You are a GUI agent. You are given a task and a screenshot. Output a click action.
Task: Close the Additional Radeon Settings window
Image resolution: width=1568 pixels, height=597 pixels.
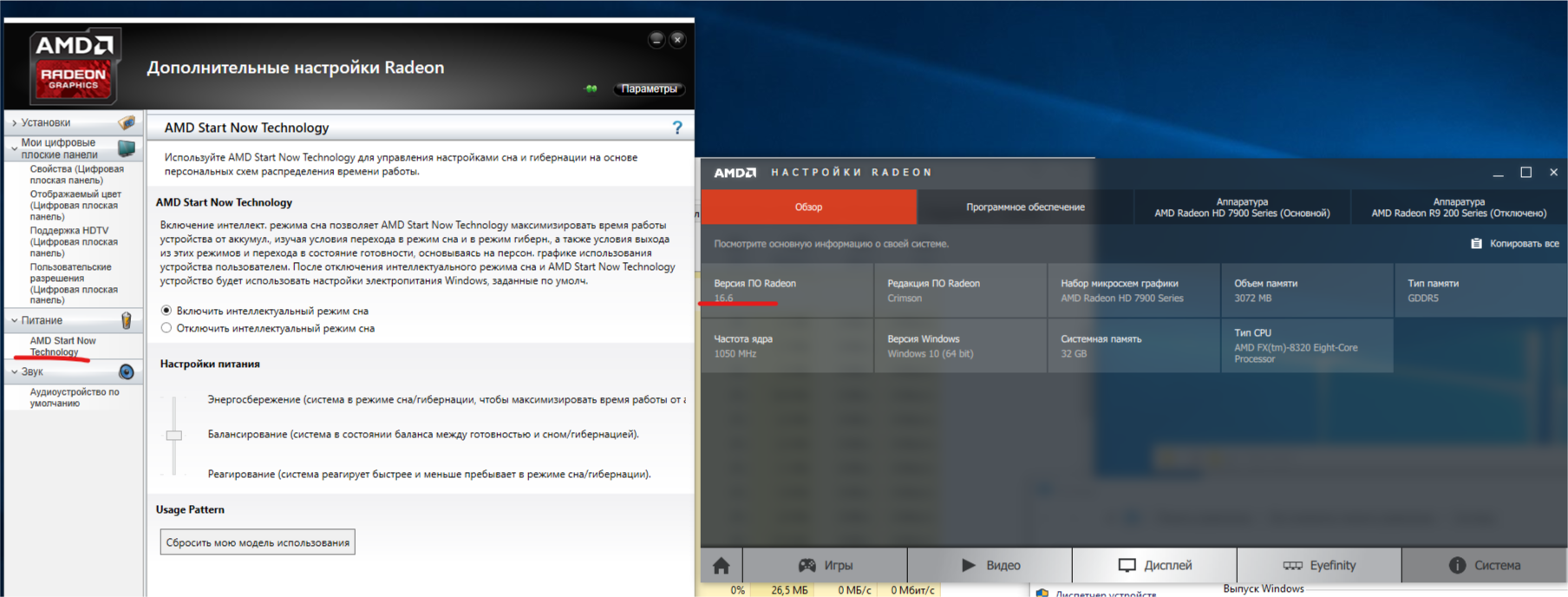677,39
